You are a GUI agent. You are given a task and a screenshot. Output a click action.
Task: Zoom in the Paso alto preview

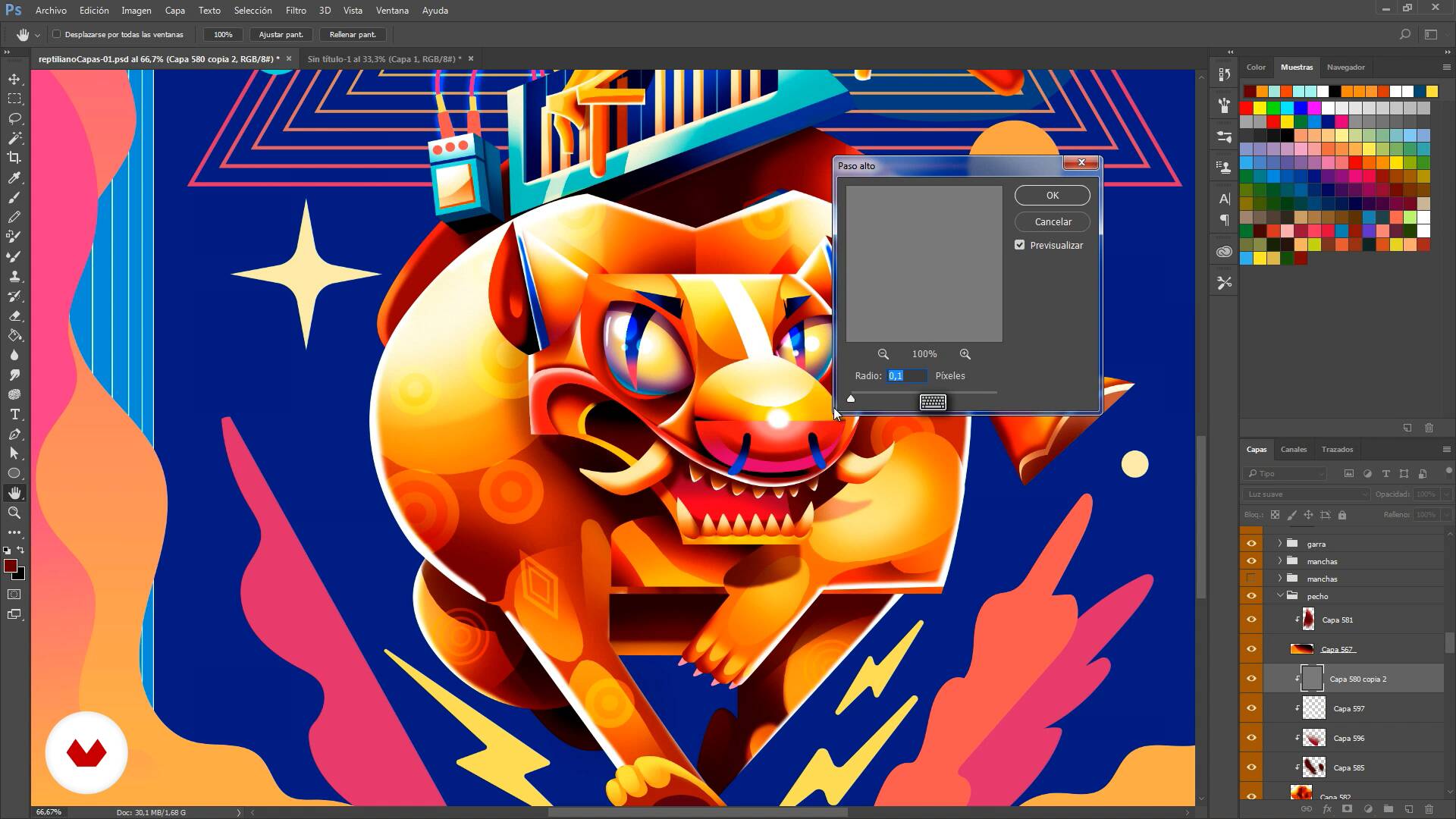(x=965, y=354)
